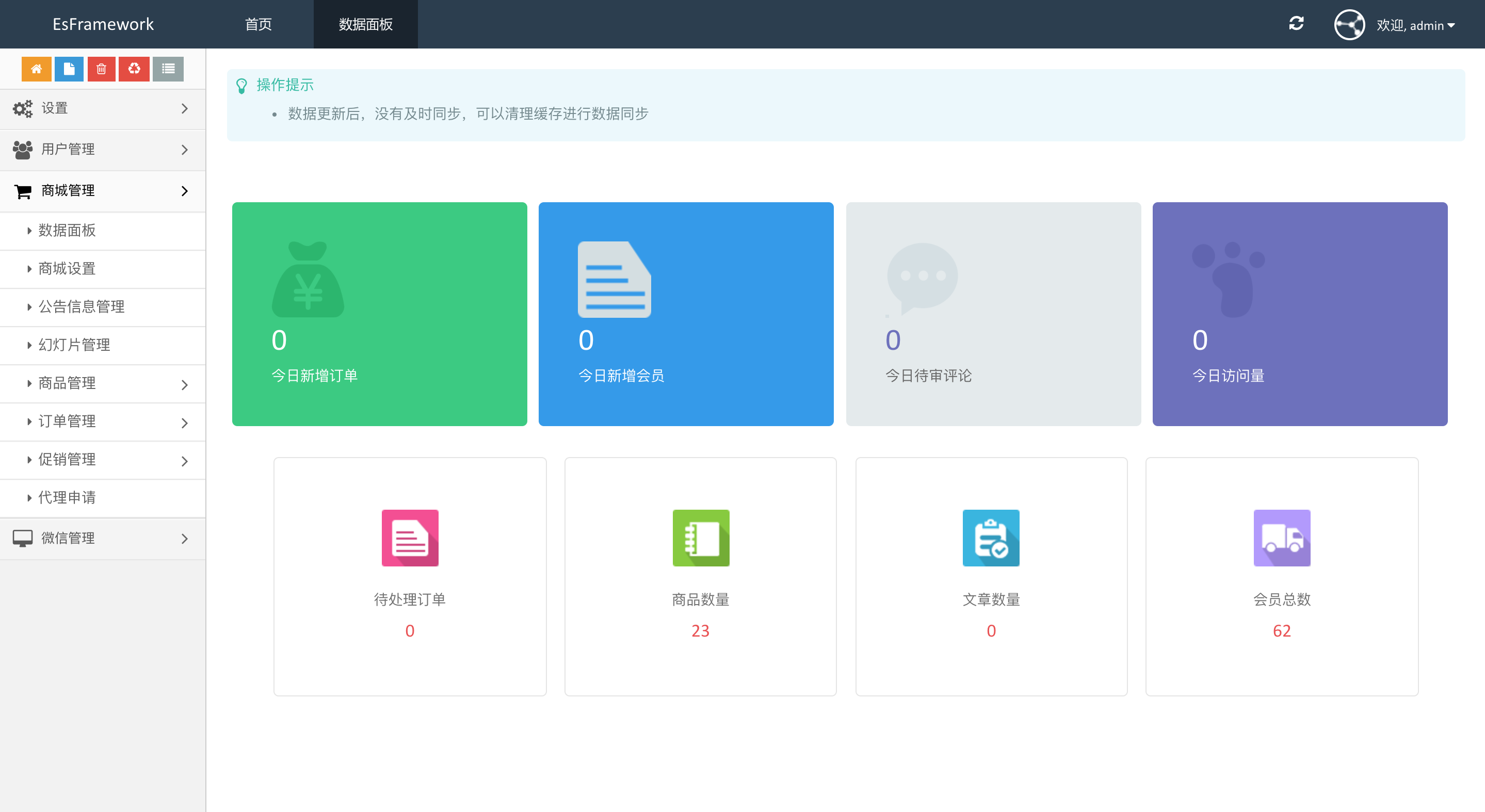Click the red recycle icon button
The height and width of the screenshot is (812, 1485).
(x=134, y=69)
